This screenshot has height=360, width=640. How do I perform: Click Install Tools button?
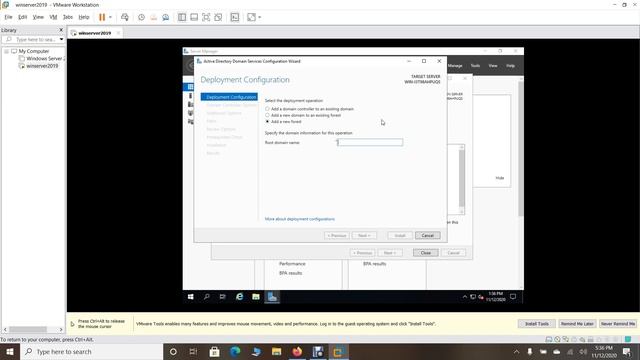click(x=537, y=324)
